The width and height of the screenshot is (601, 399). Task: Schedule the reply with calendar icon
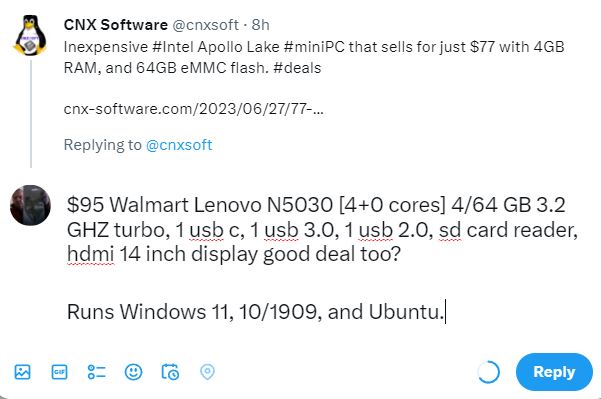[170, 372]
